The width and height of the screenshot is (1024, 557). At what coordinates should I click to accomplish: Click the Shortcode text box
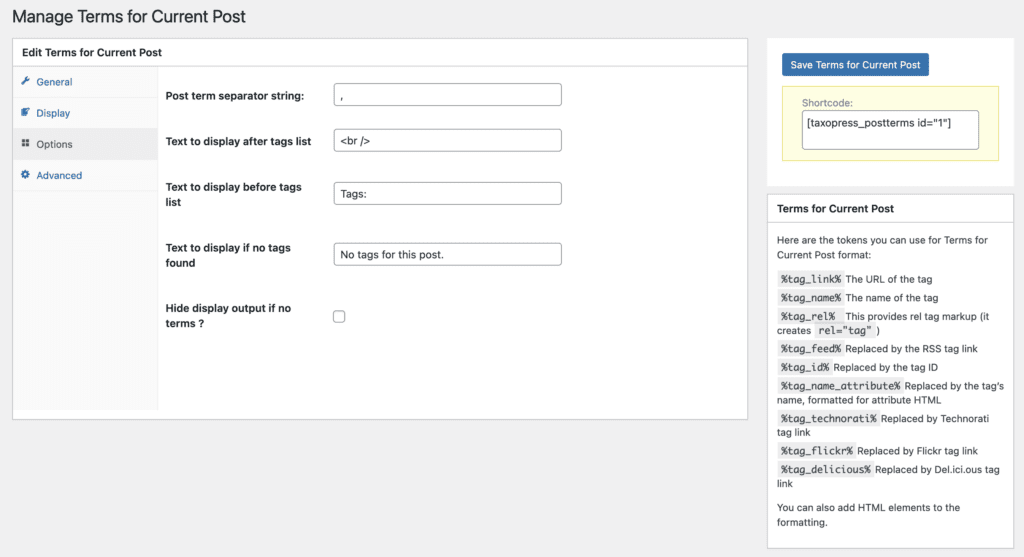[x=890, y=130]
